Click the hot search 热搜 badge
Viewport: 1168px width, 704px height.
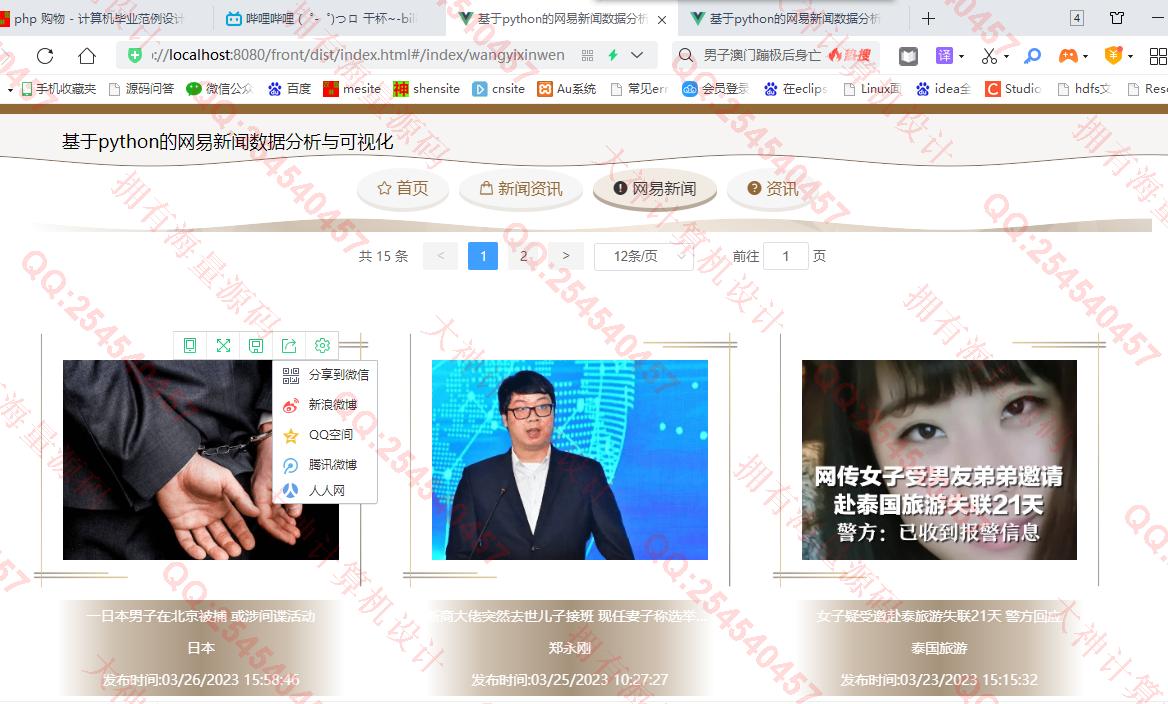(x=849, y=55)
